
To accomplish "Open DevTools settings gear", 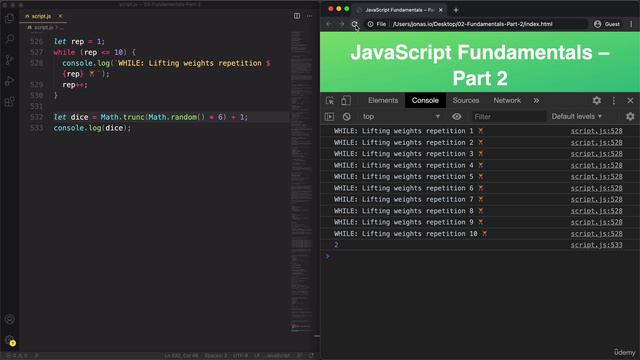I will point(597,100).
